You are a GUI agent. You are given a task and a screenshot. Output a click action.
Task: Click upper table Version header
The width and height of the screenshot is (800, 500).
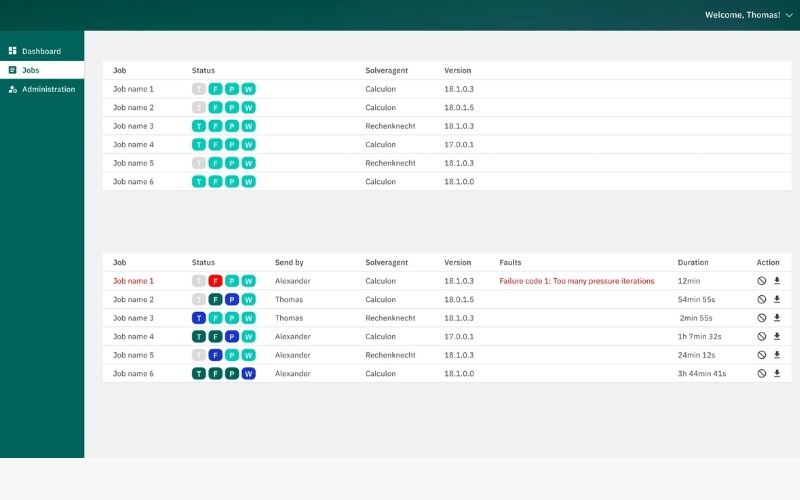point(458,70)
